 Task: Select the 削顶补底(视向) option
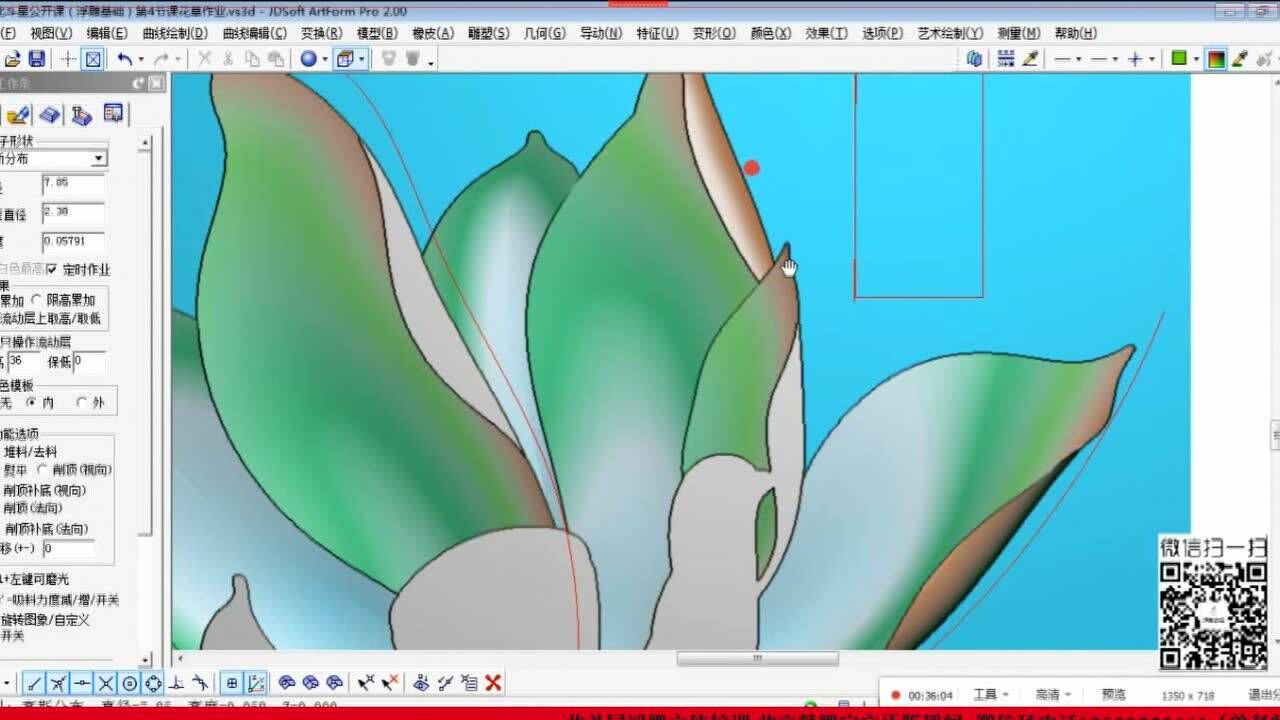(45, 490)
